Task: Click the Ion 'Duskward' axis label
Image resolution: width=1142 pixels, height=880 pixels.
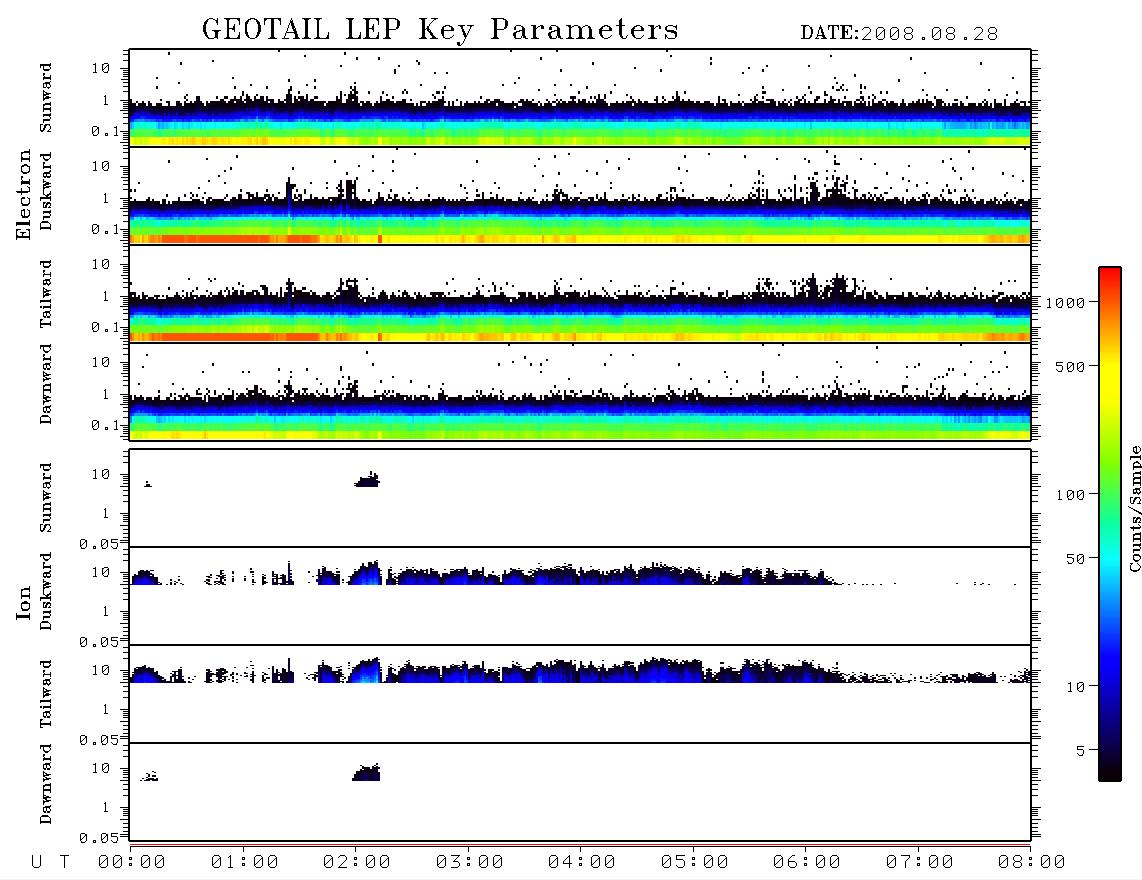Action: [46, 591]
